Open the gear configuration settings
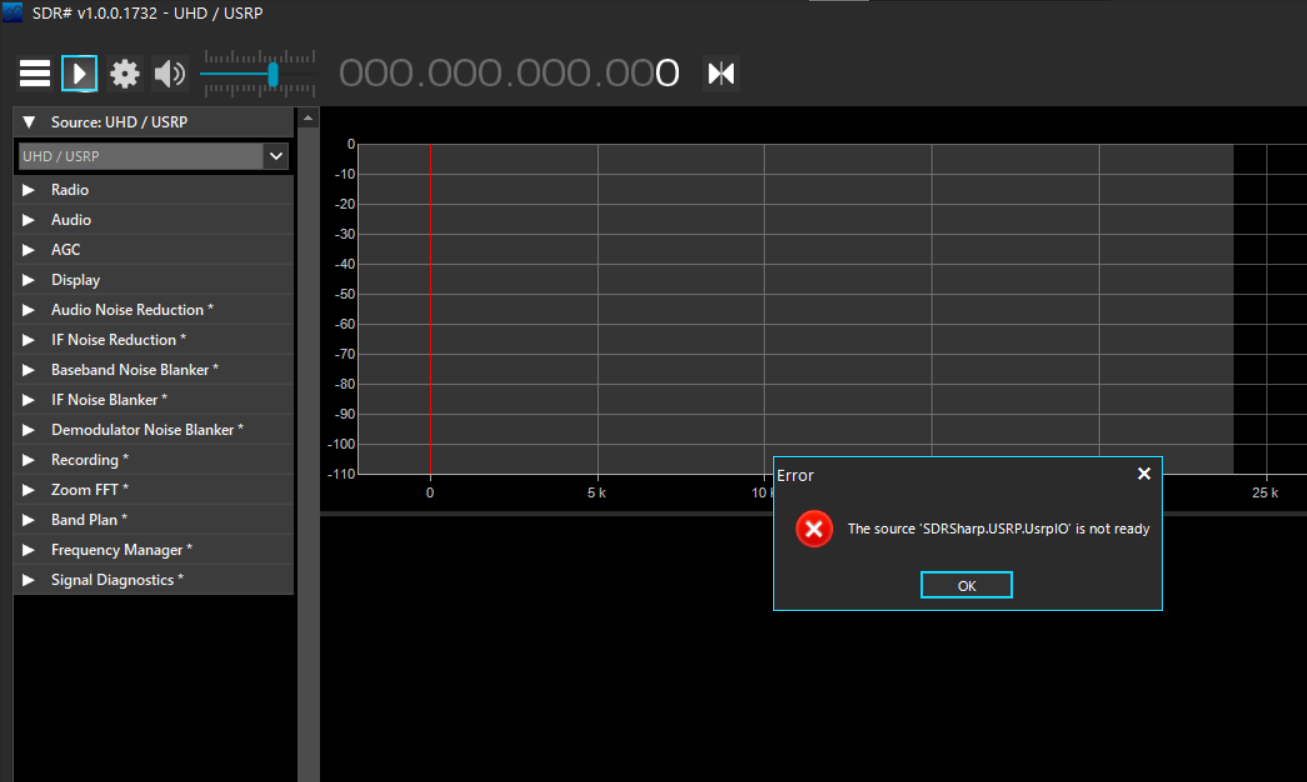The image size is (1307, 782). pyautogui.click(x=125, y=73)
